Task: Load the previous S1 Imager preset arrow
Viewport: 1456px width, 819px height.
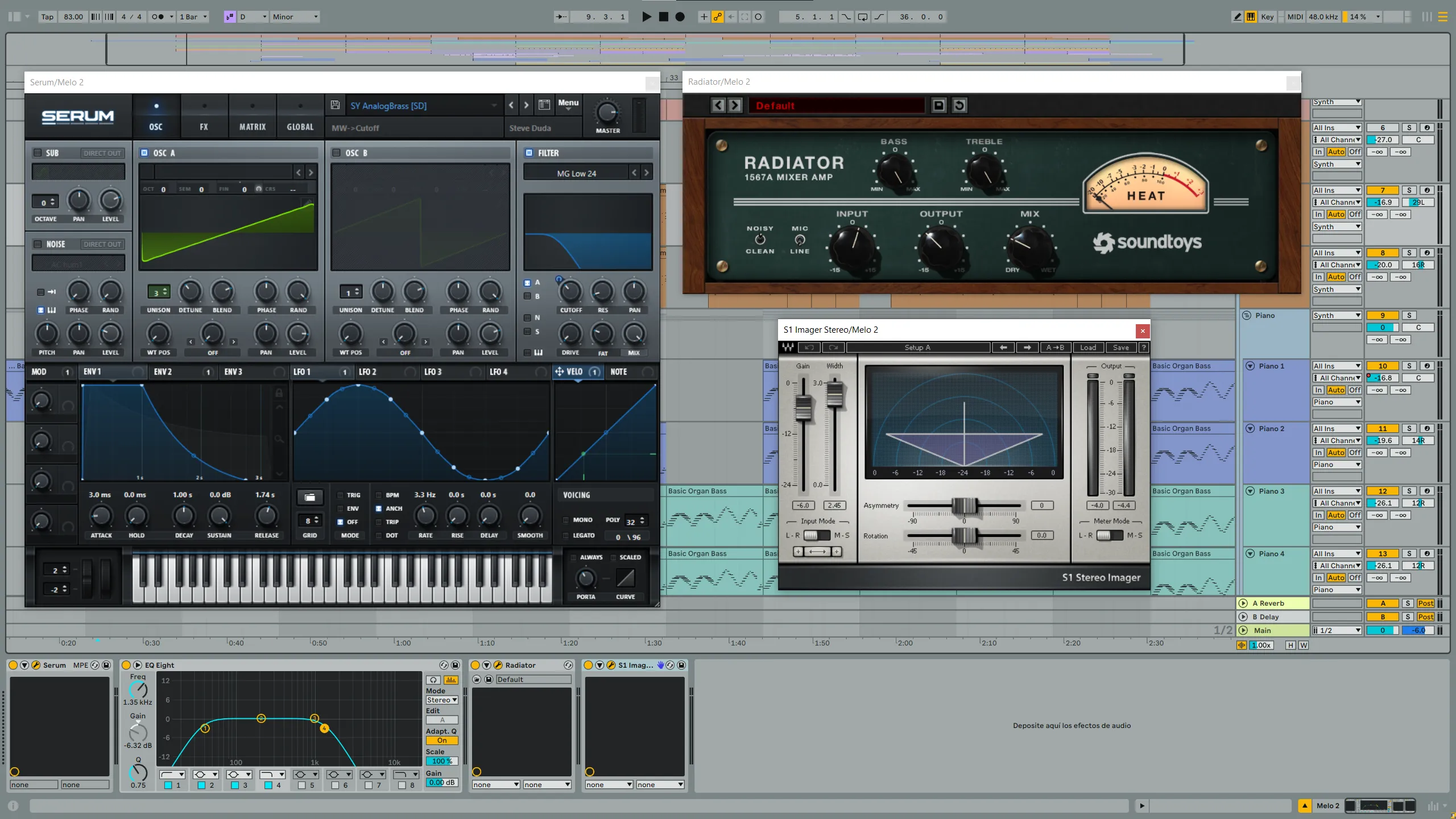Action: [x=1003, y=348]
